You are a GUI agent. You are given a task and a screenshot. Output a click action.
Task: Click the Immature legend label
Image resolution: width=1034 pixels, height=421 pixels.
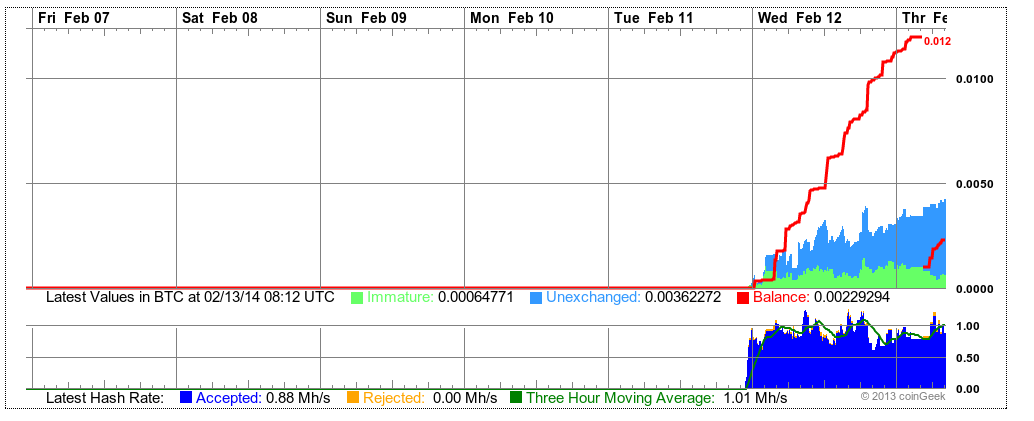(x=400, y=298)
